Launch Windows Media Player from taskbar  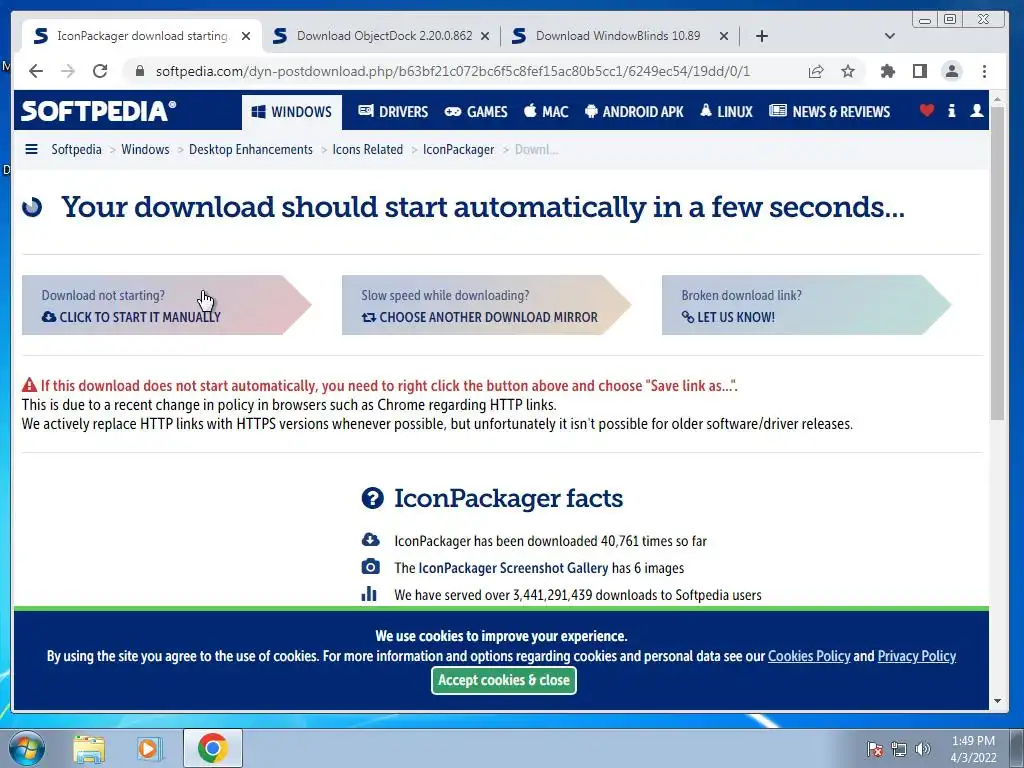coord(148,748)
